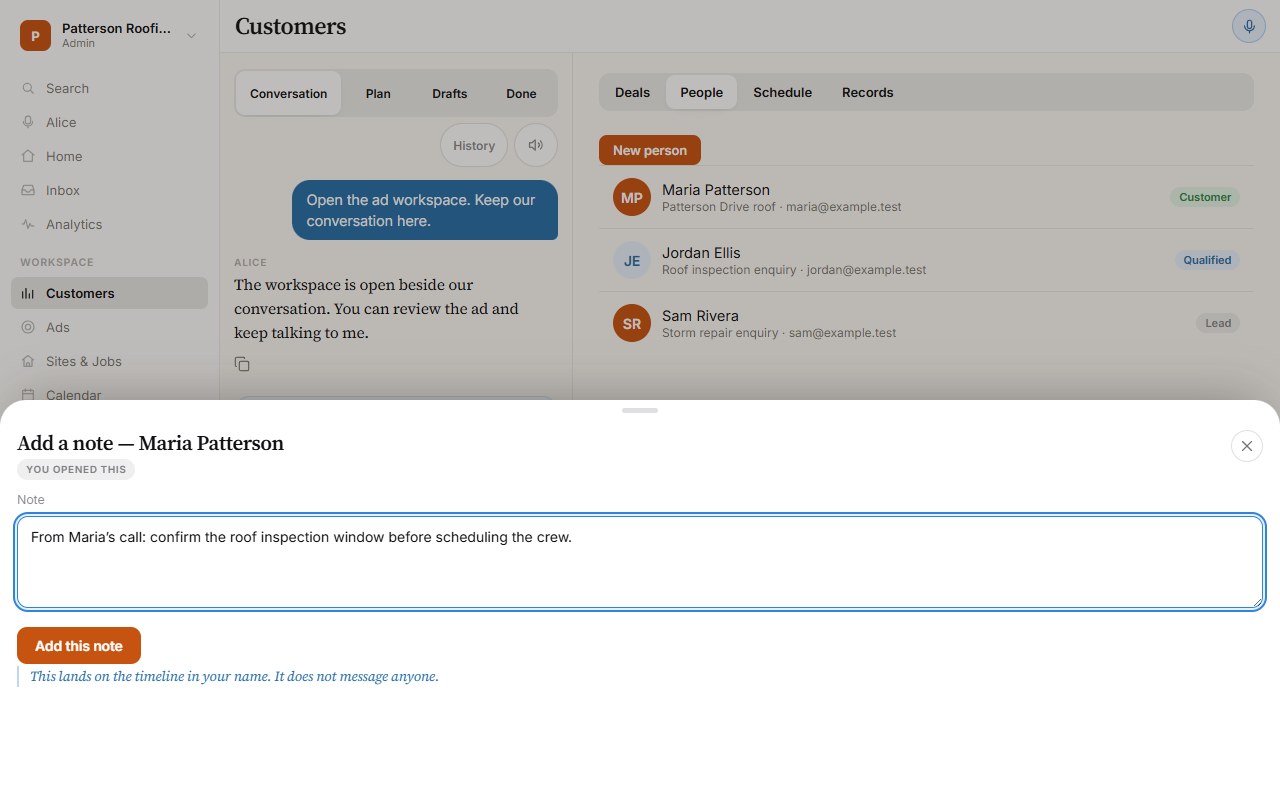
Task: Switch to the Done tab
Action: [521, 93]
